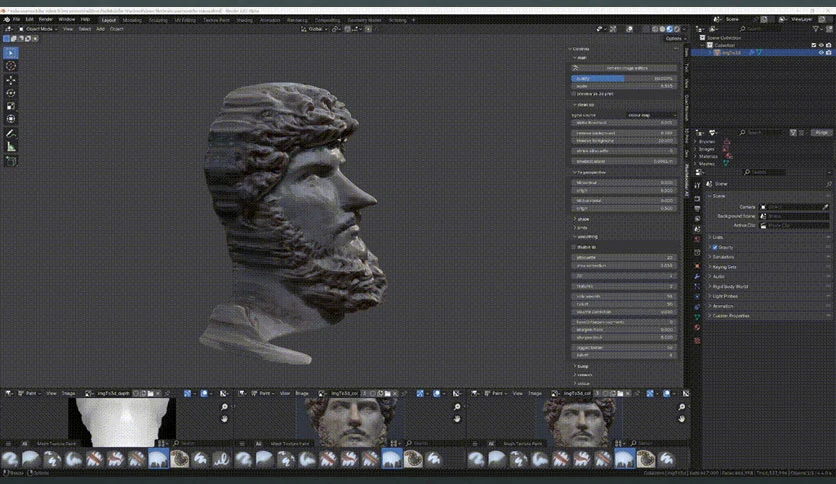The width and height of the screenshot is (836, 484).
Task: Switch to the UV Editing workspace tab
Action: point(185,20)
